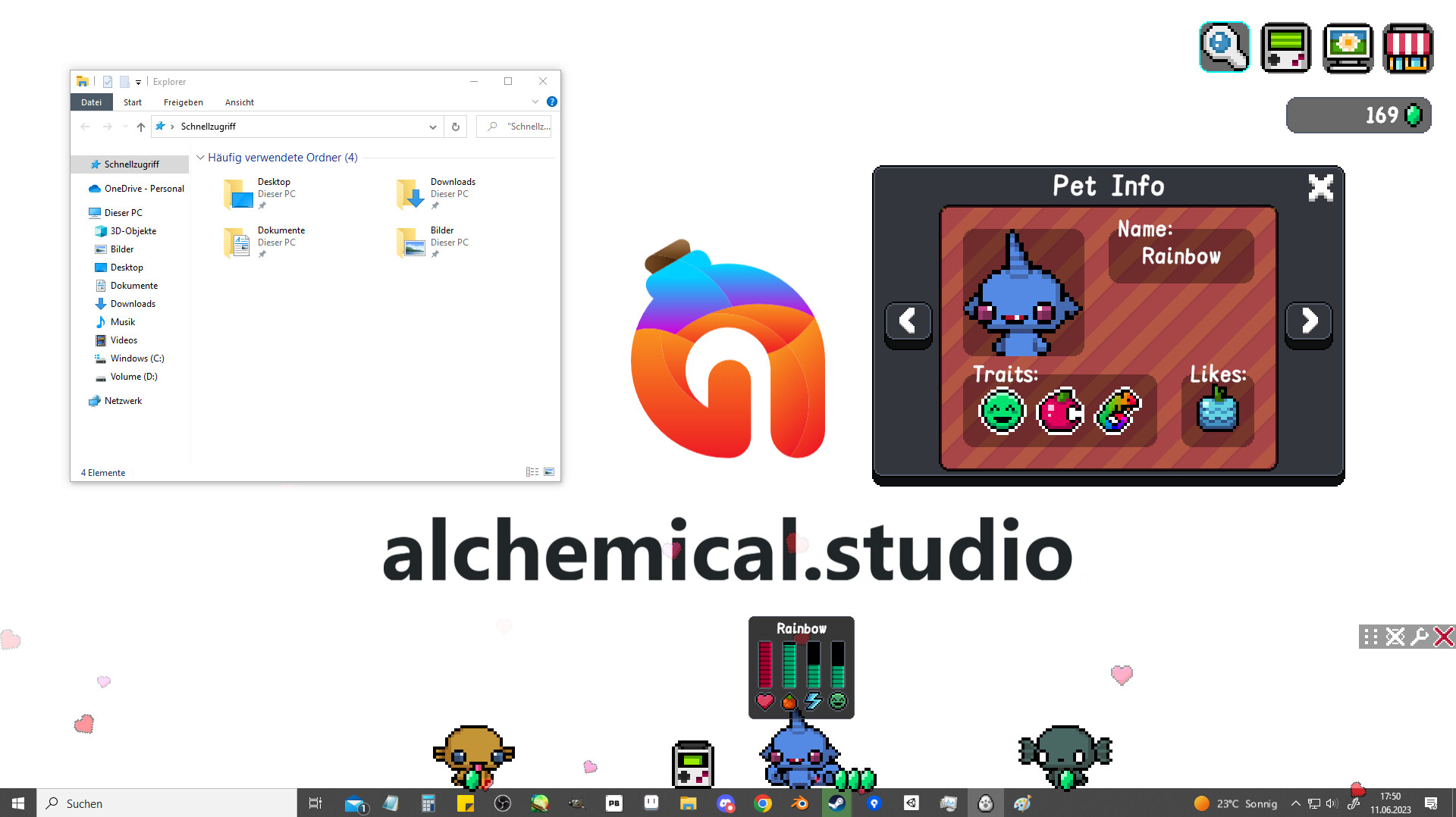
Task: Click Rainbow's happiness stat bar
Action: pyautogui.click(x=837, y=667)
